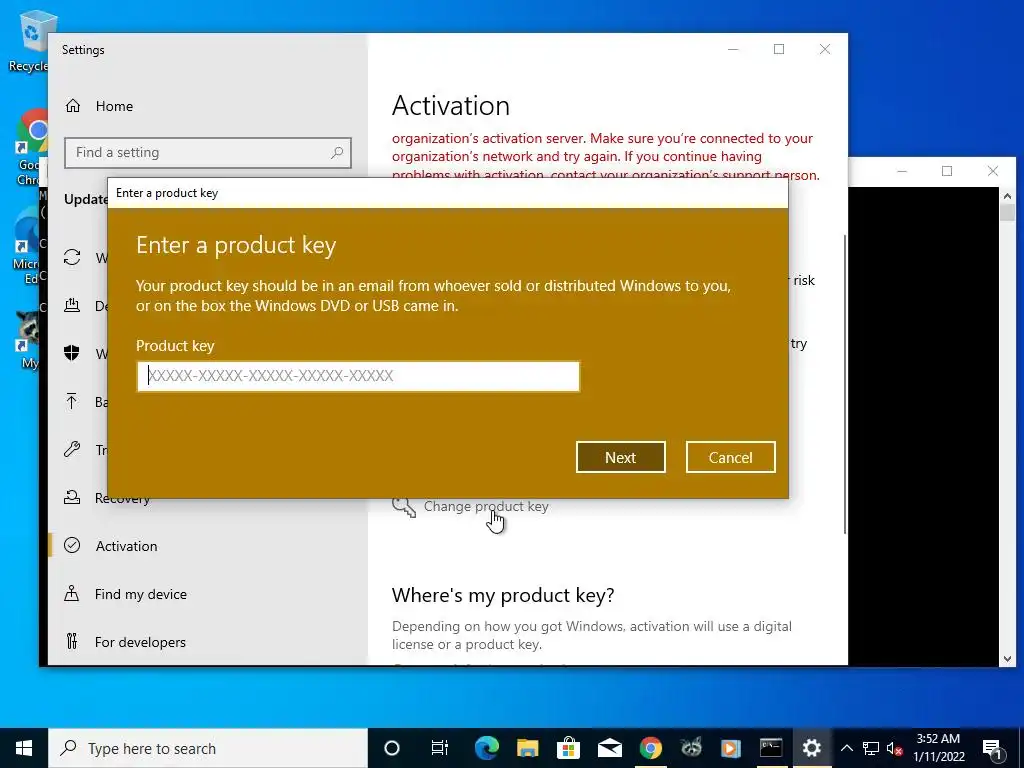Open the raccoon app in taskbar

691,748
